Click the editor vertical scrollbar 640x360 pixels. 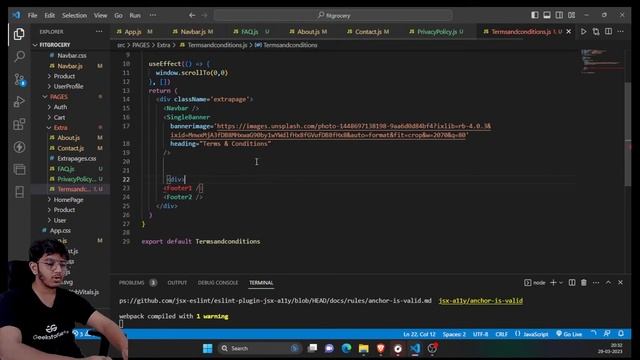click(x=628, y=135)
